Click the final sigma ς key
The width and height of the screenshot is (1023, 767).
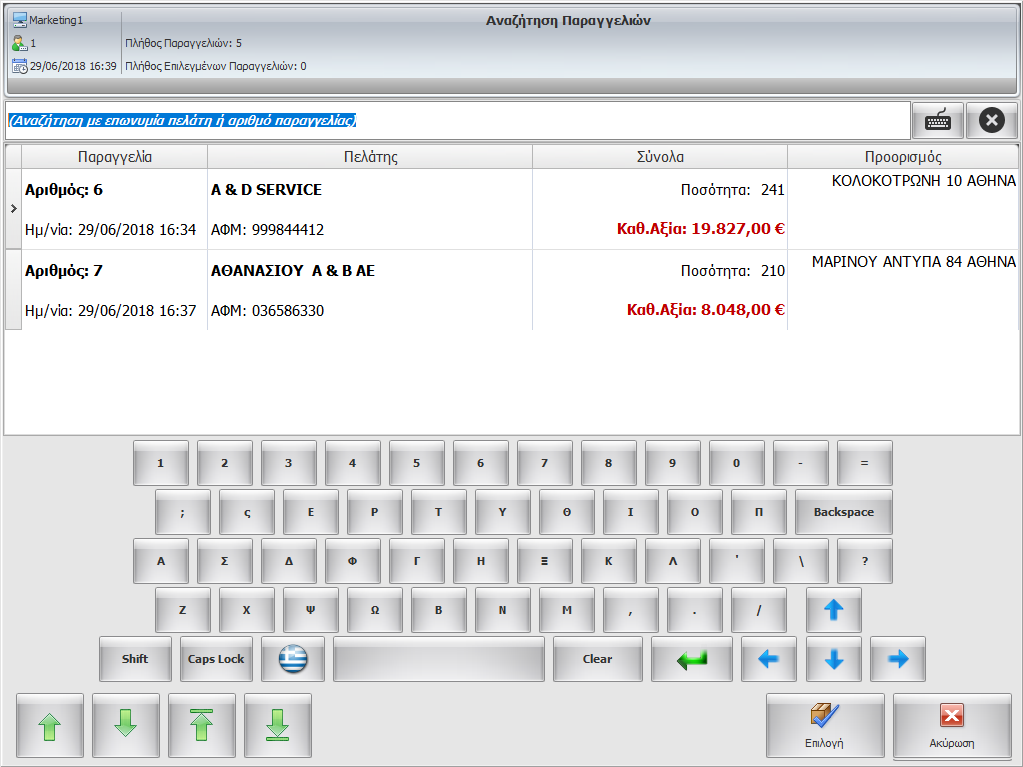247,512
